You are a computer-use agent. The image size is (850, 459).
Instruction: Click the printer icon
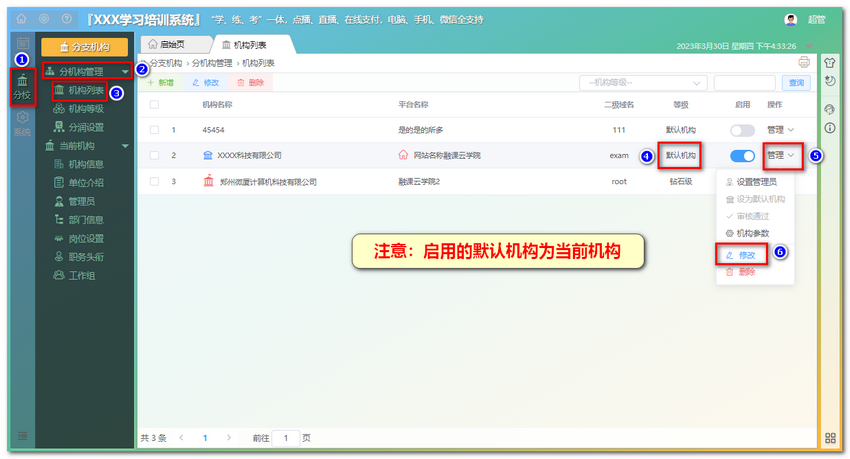[804, 62]
